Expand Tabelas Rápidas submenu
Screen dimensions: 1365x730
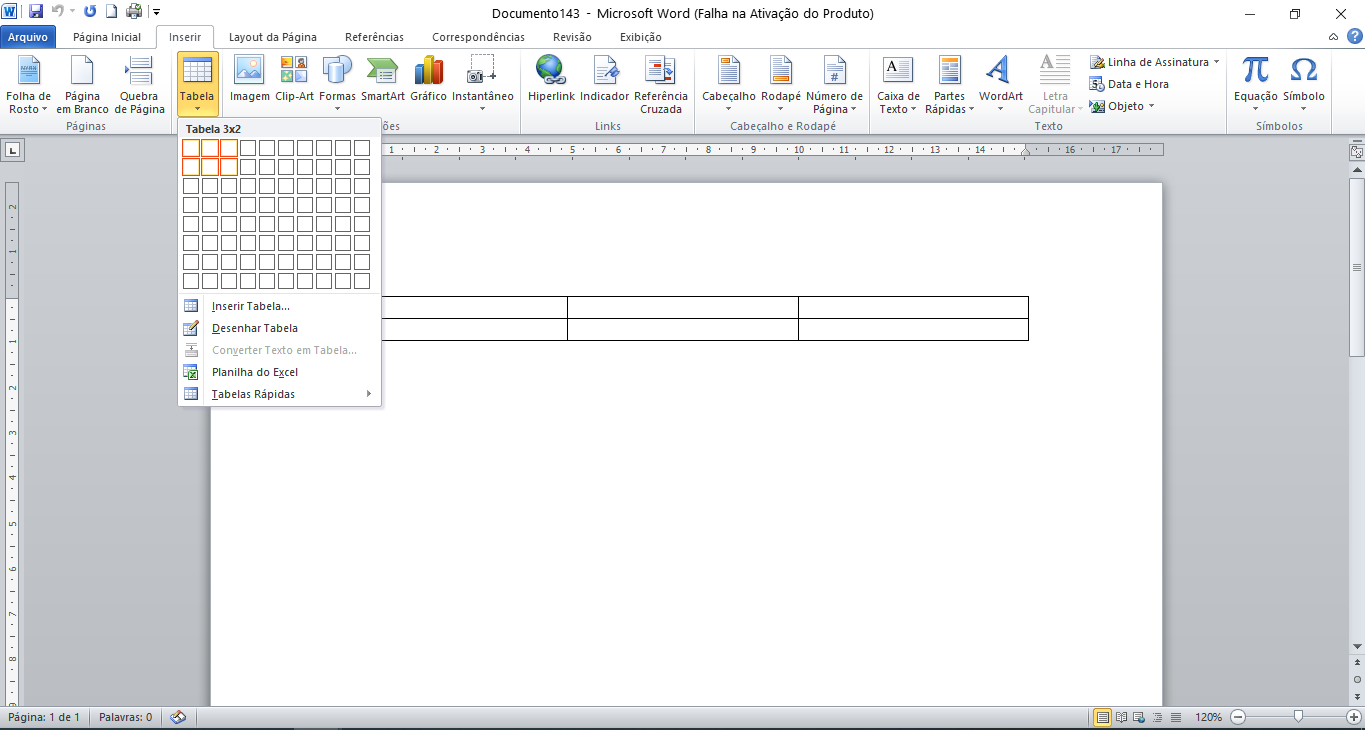(279, 394)
